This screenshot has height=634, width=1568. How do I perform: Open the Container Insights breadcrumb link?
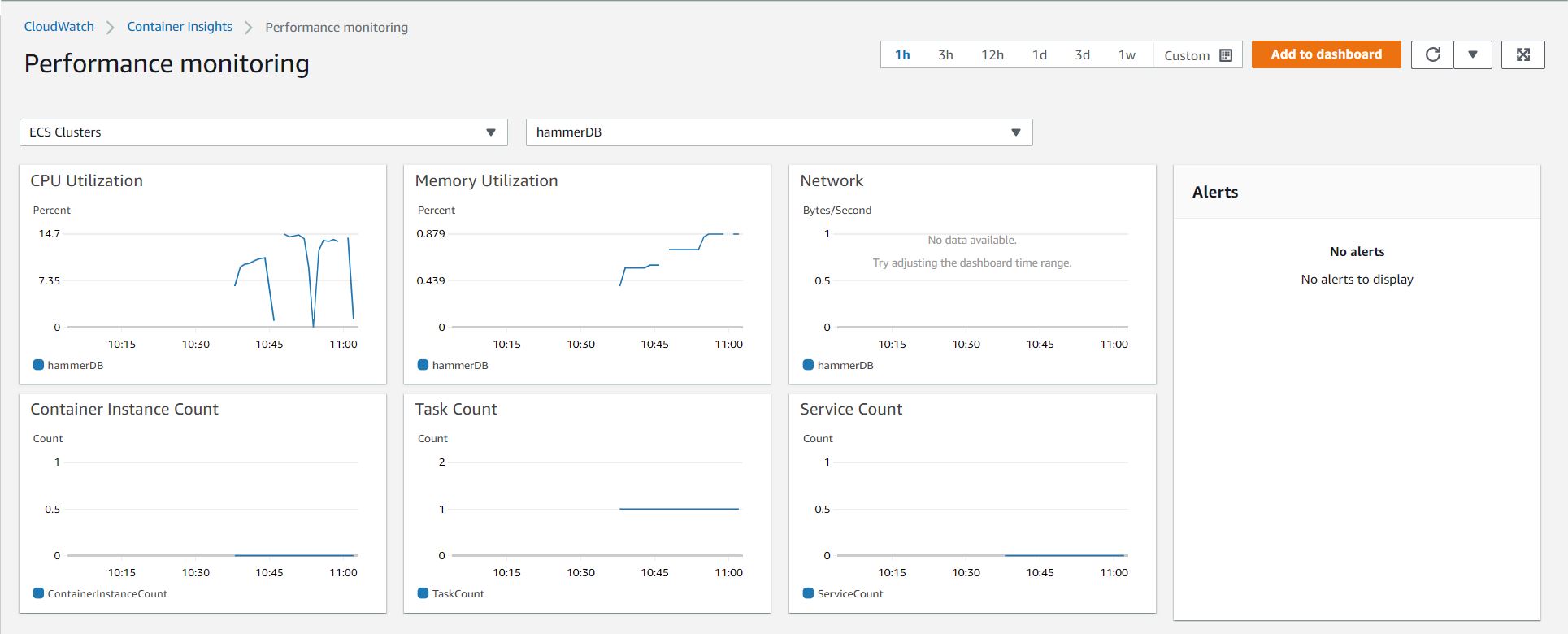tap(180, 27)
